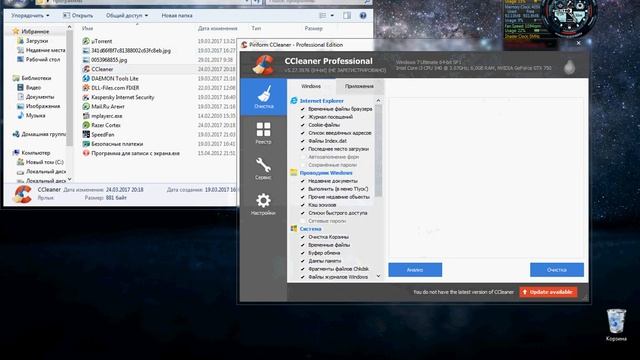Click Система Windows flag icon
The image size is (640, 360).
(x=293, y=229)
